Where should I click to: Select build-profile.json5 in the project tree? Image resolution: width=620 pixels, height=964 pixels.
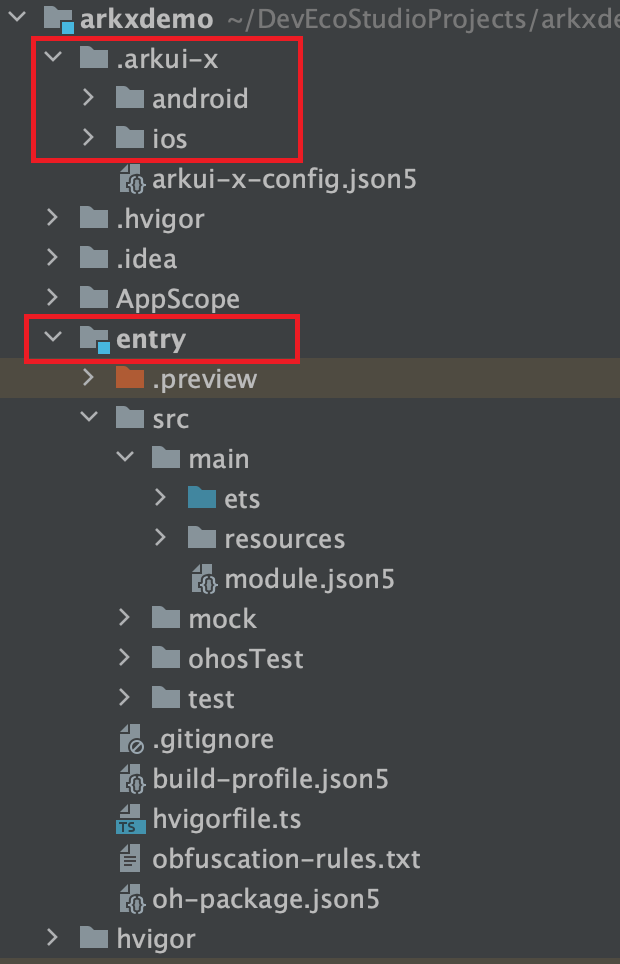tap(270, 779)
